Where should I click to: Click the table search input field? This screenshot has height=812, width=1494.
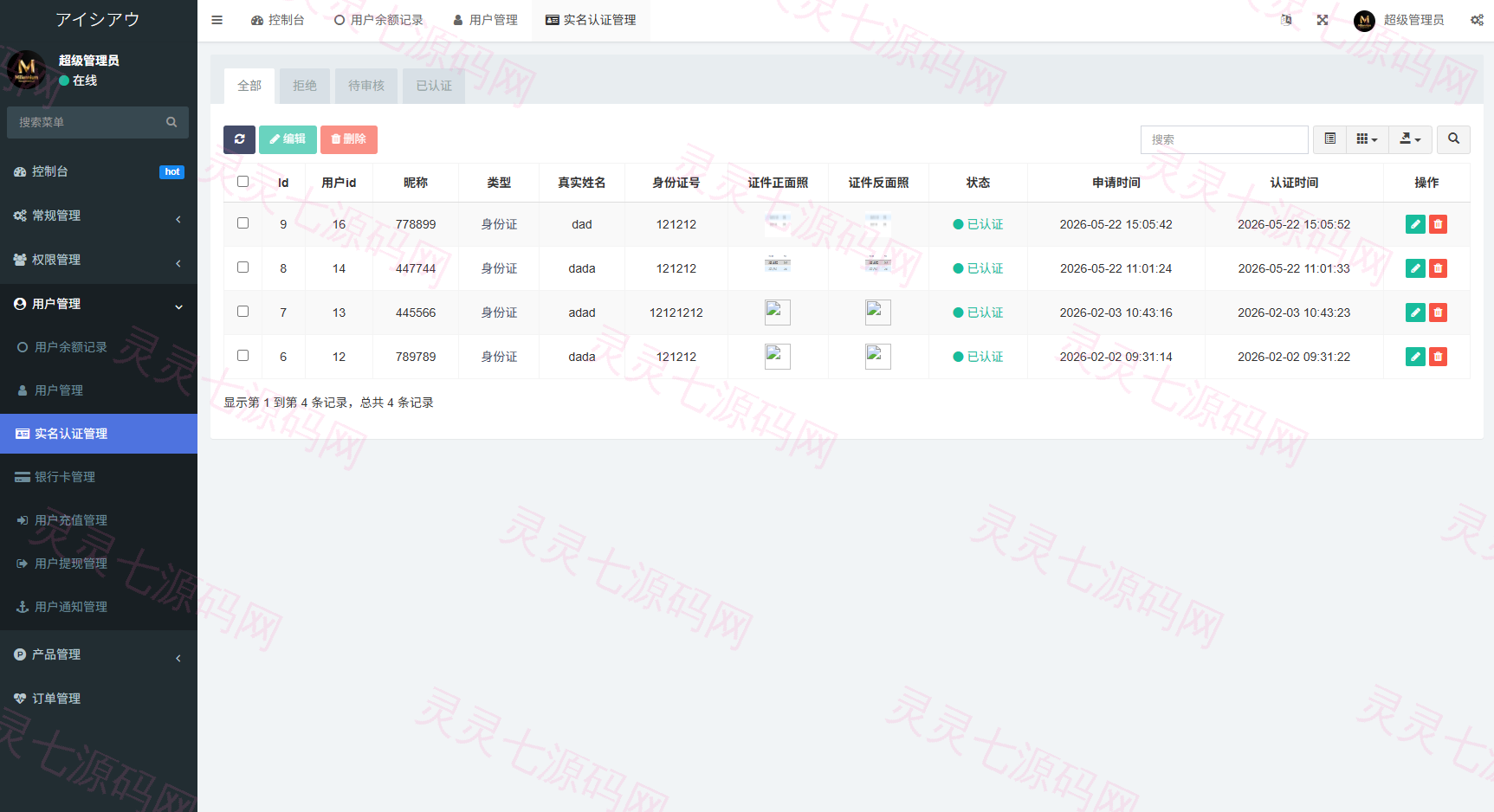[1225, 139]
